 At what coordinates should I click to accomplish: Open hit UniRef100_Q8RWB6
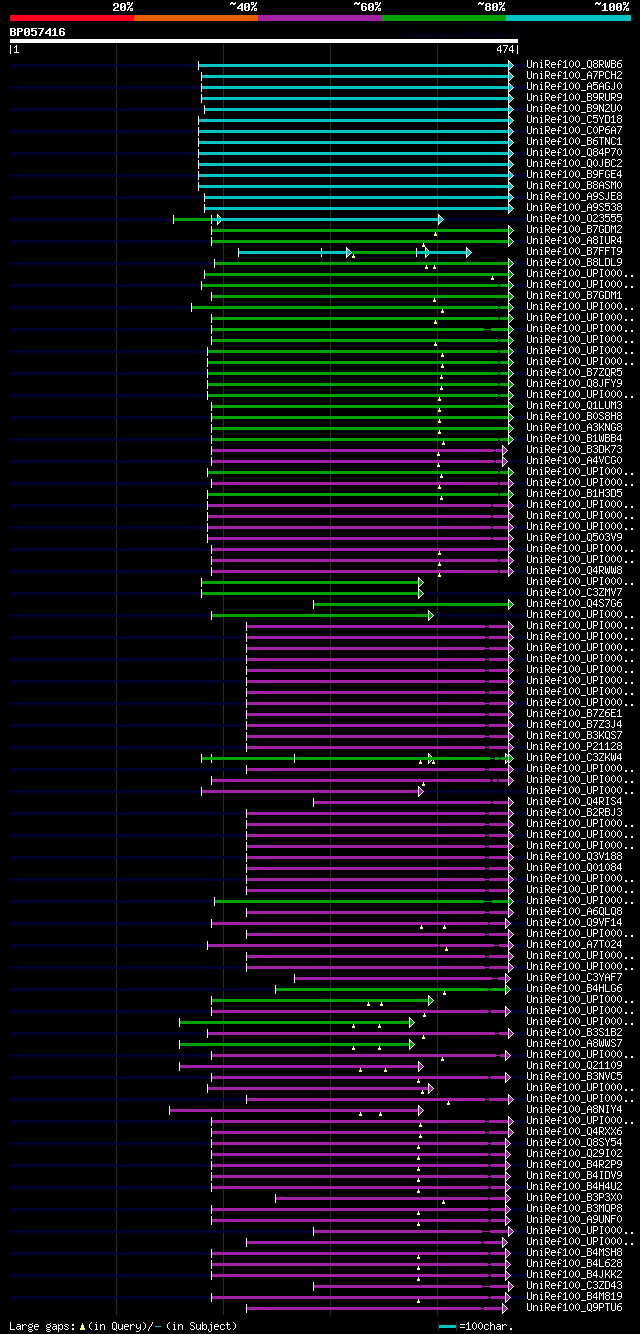tap(574, 64)
